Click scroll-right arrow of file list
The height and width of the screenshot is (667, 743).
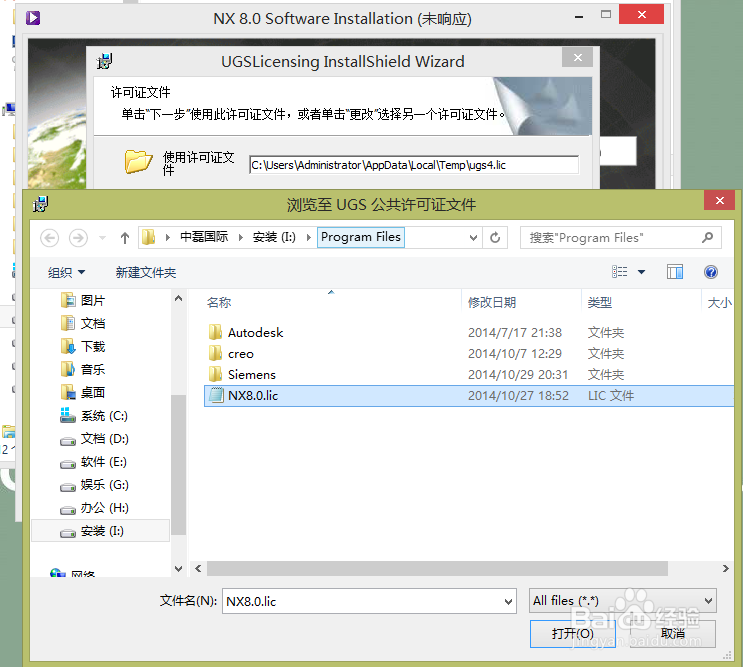coord(725,568)
